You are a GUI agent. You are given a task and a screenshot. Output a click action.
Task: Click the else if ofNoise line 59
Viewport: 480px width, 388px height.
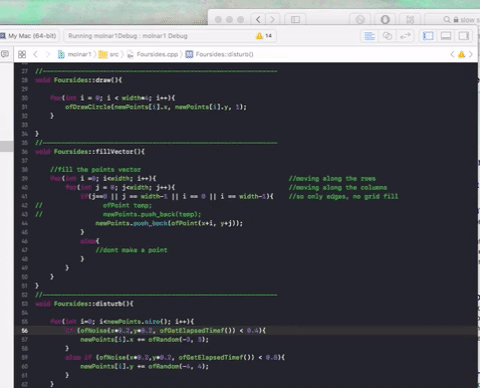pyautogui.click(x=175, y=358)
